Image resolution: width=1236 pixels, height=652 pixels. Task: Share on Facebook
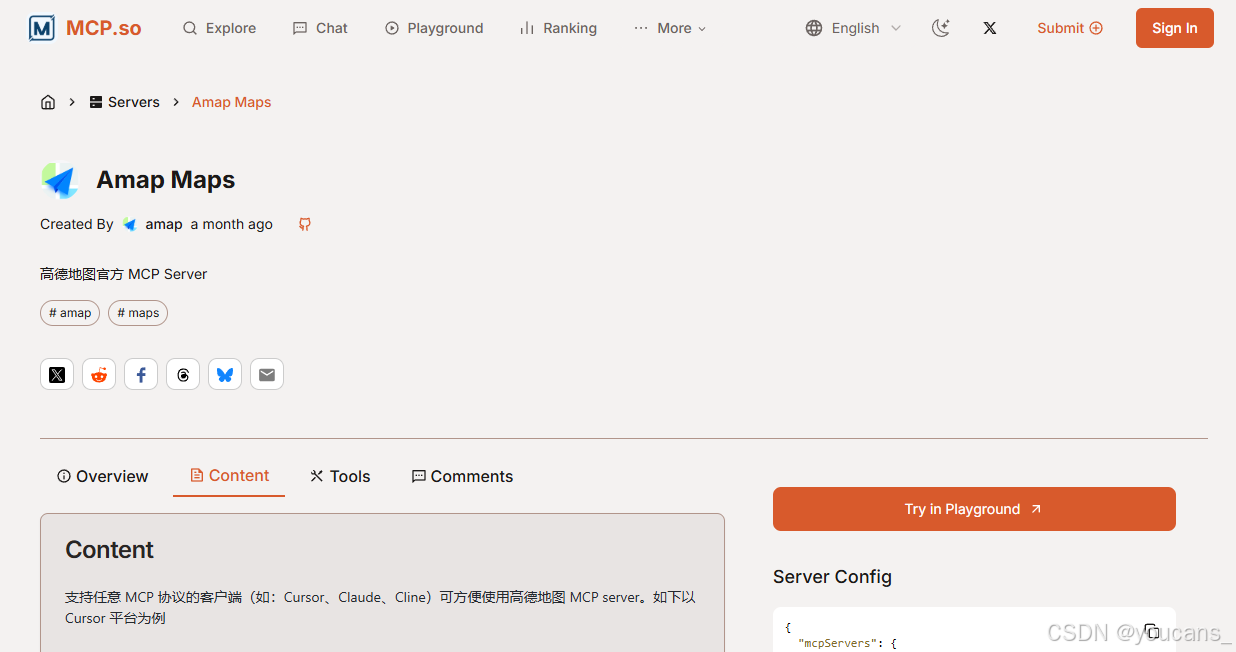click(141, 375)
